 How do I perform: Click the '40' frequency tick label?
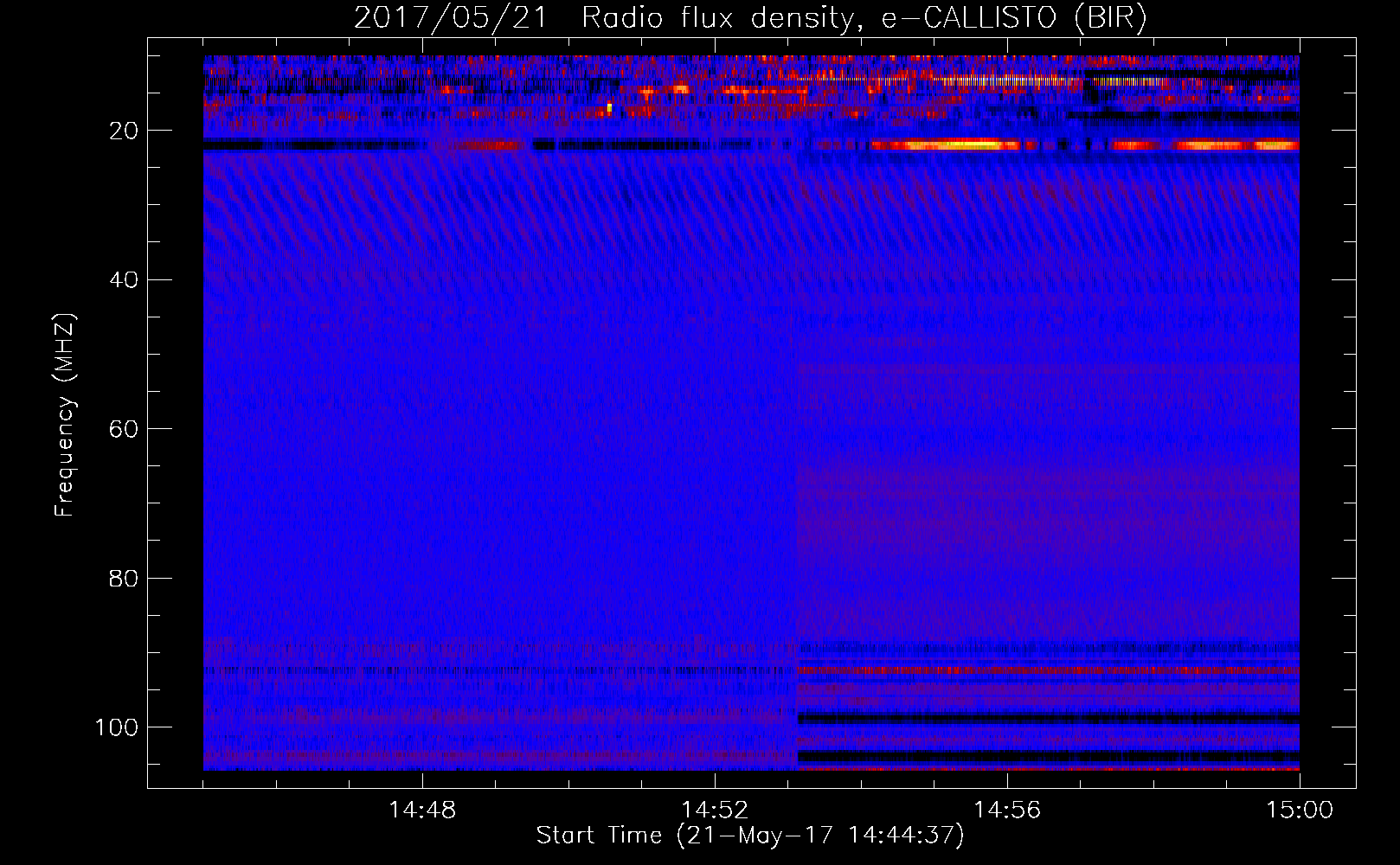tap(124, 280)
